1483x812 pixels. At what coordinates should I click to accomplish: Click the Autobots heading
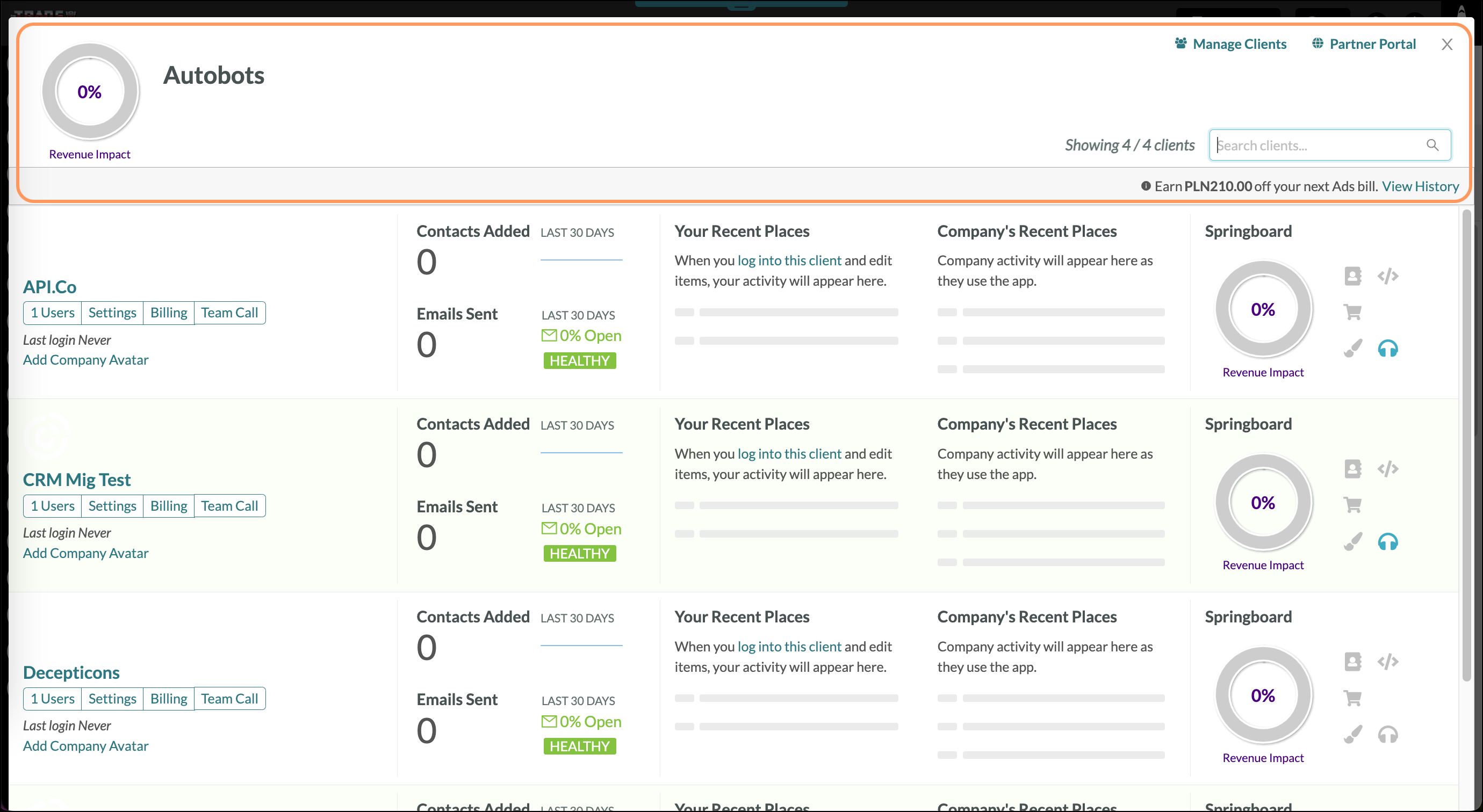click(x=214, y=75)
